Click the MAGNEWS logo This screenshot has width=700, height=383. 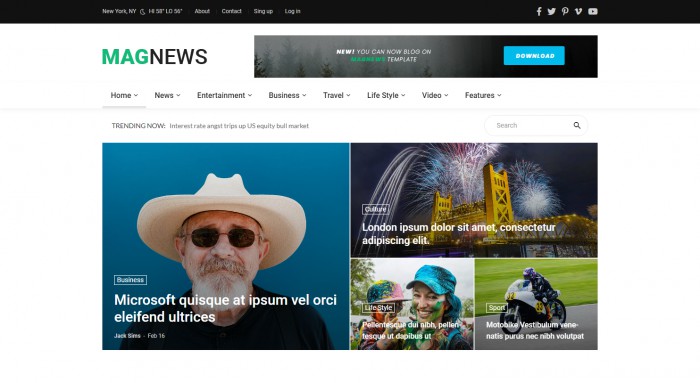[154, 57]
